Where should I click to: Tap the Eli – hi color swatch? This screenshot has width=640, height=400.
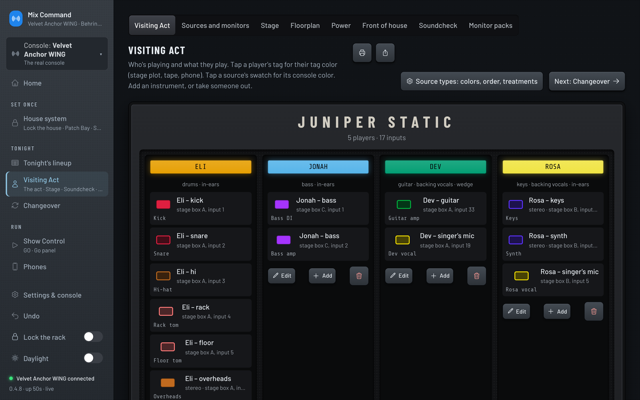point(163,276)
